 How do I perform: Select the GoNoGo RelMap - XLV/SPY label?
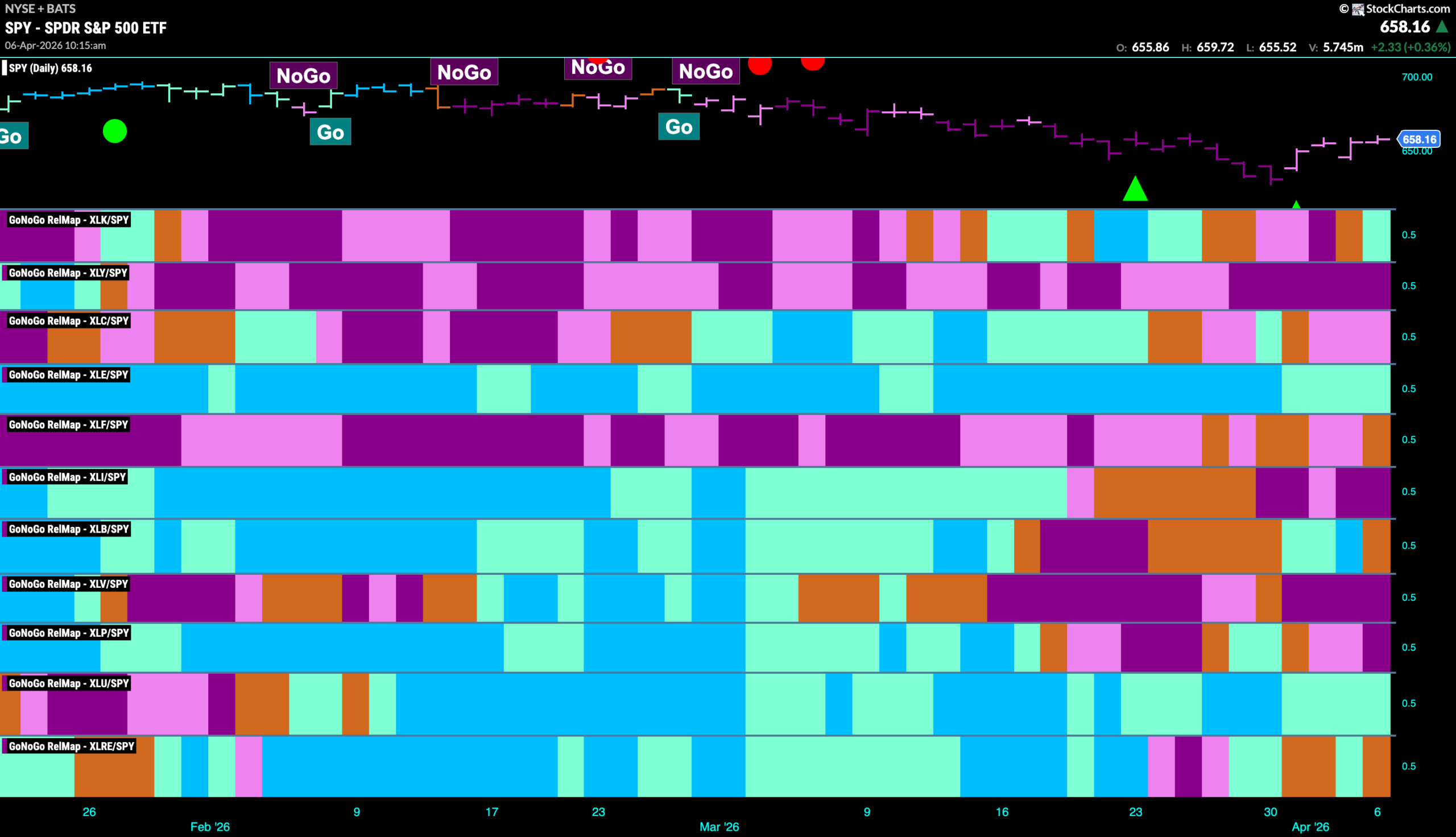click(68, 584)
